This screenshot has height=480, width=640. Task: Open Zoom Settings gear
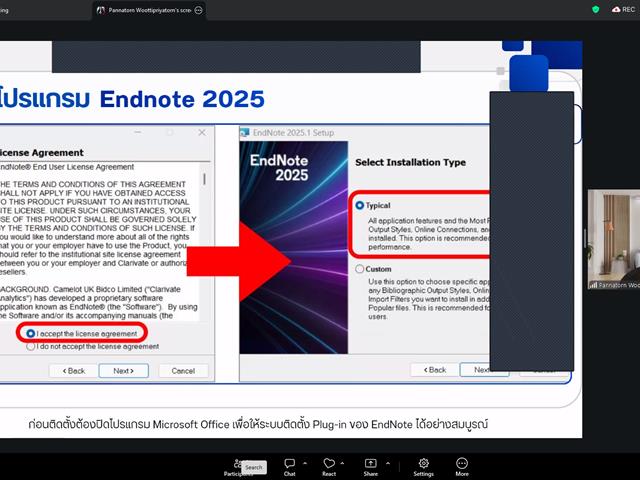(423, 467)
